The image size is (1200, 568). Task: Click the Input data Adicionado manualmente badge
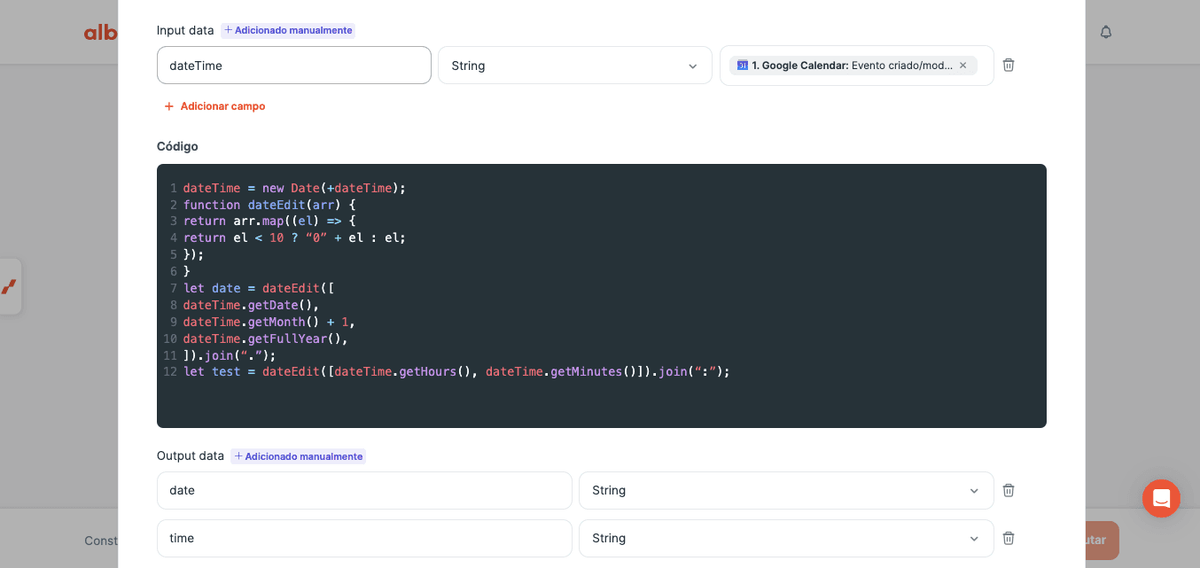pos(288,30)
